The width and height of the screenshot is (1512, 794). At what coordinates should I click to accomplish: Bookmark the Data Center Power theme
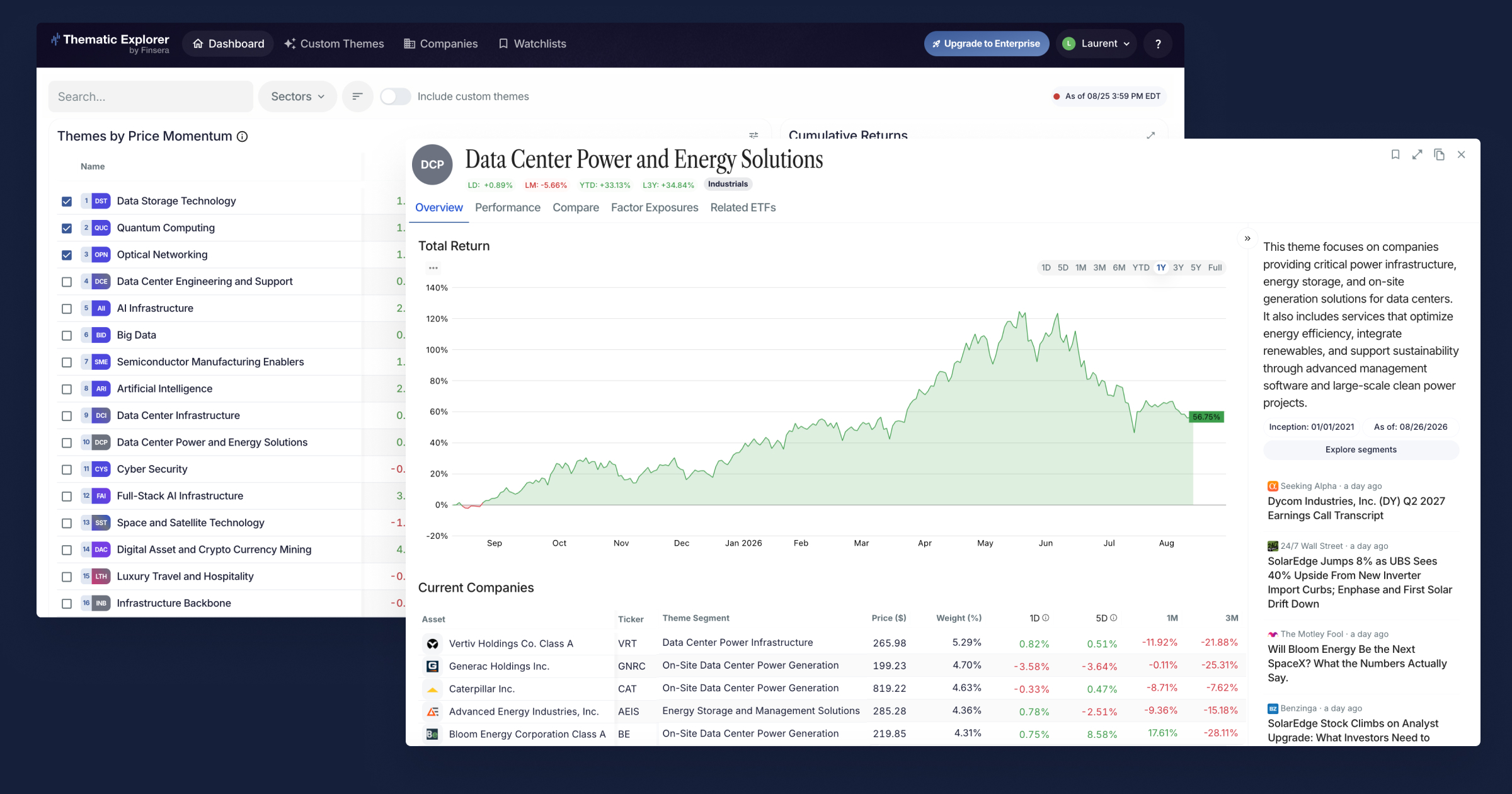tap(1395, 154)
